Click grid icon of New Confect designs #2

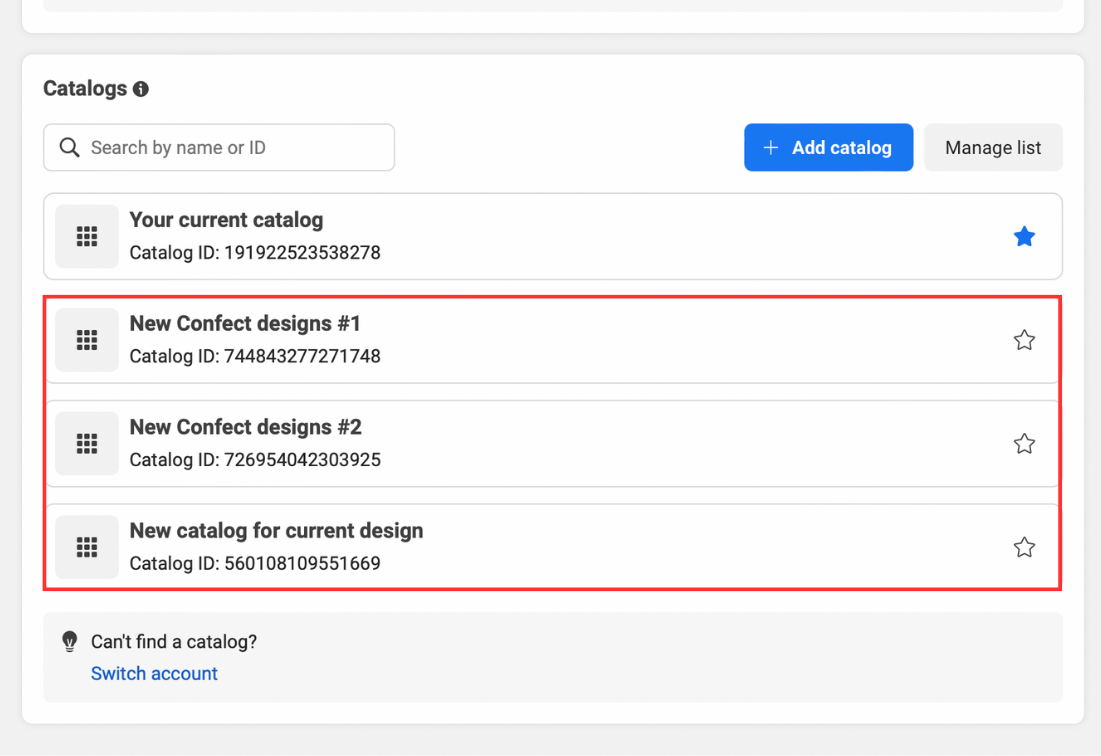click(87, 444)
